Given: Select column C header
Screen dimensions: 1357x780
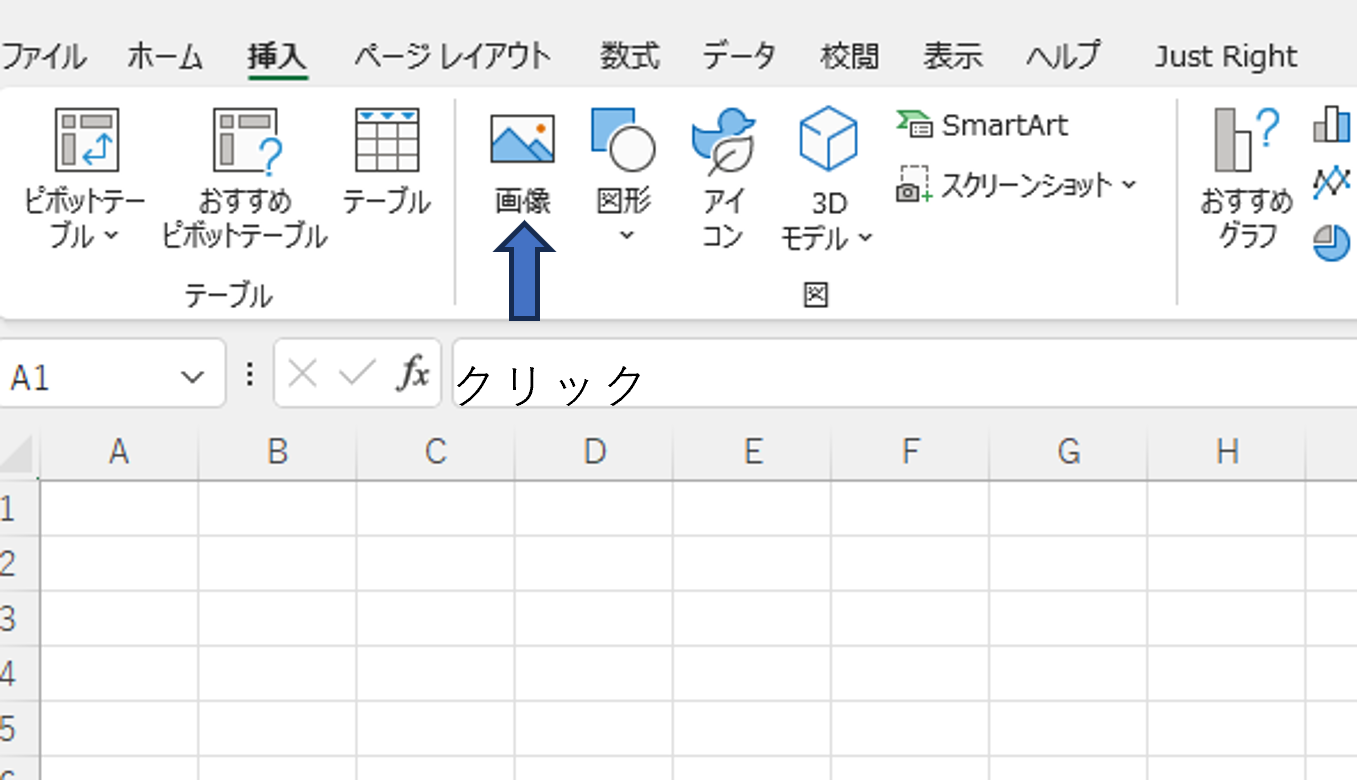Looking at the screenshot, I should pos(435,453).
